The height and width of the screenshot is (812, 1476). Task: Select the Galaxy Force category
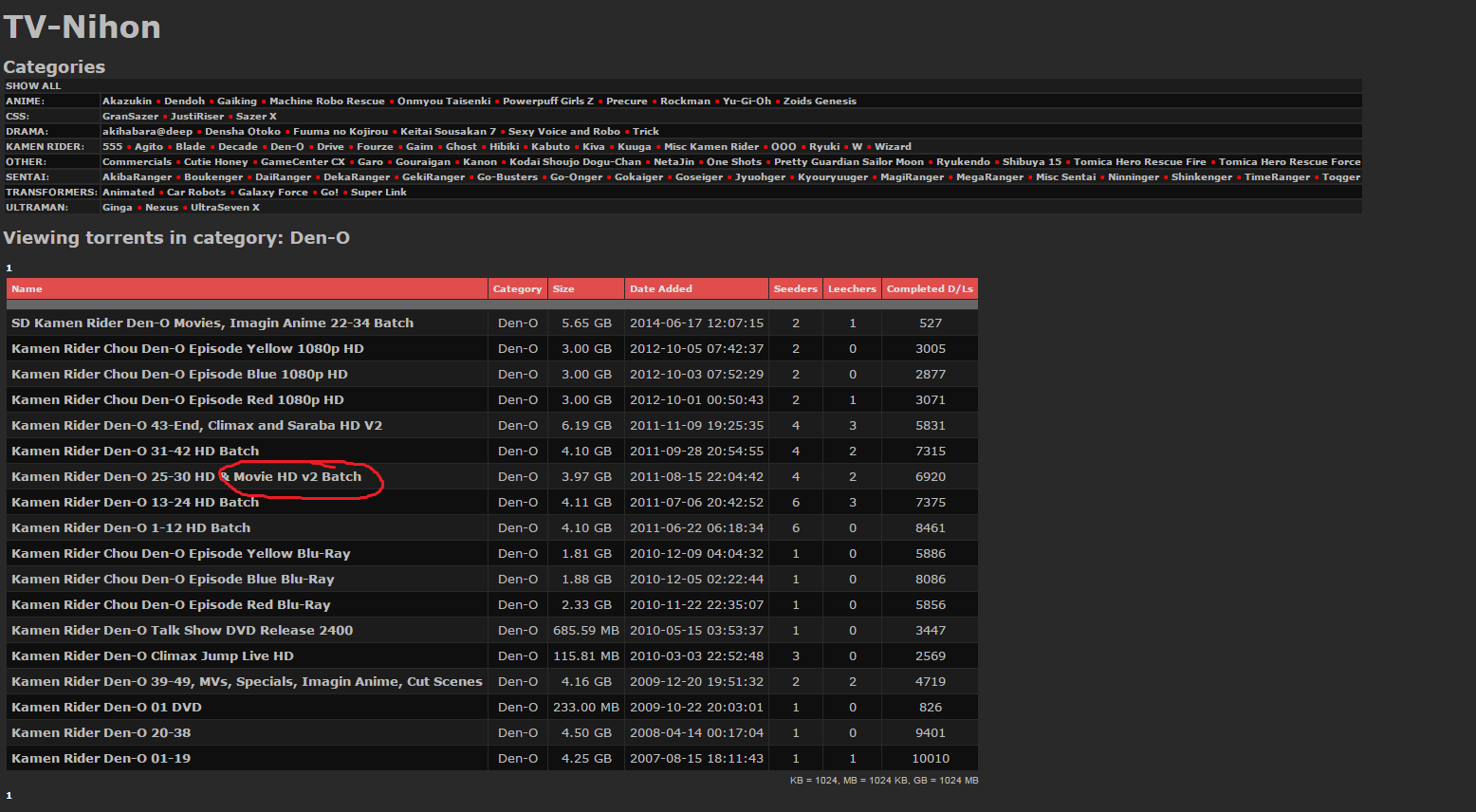pos(273,193)
